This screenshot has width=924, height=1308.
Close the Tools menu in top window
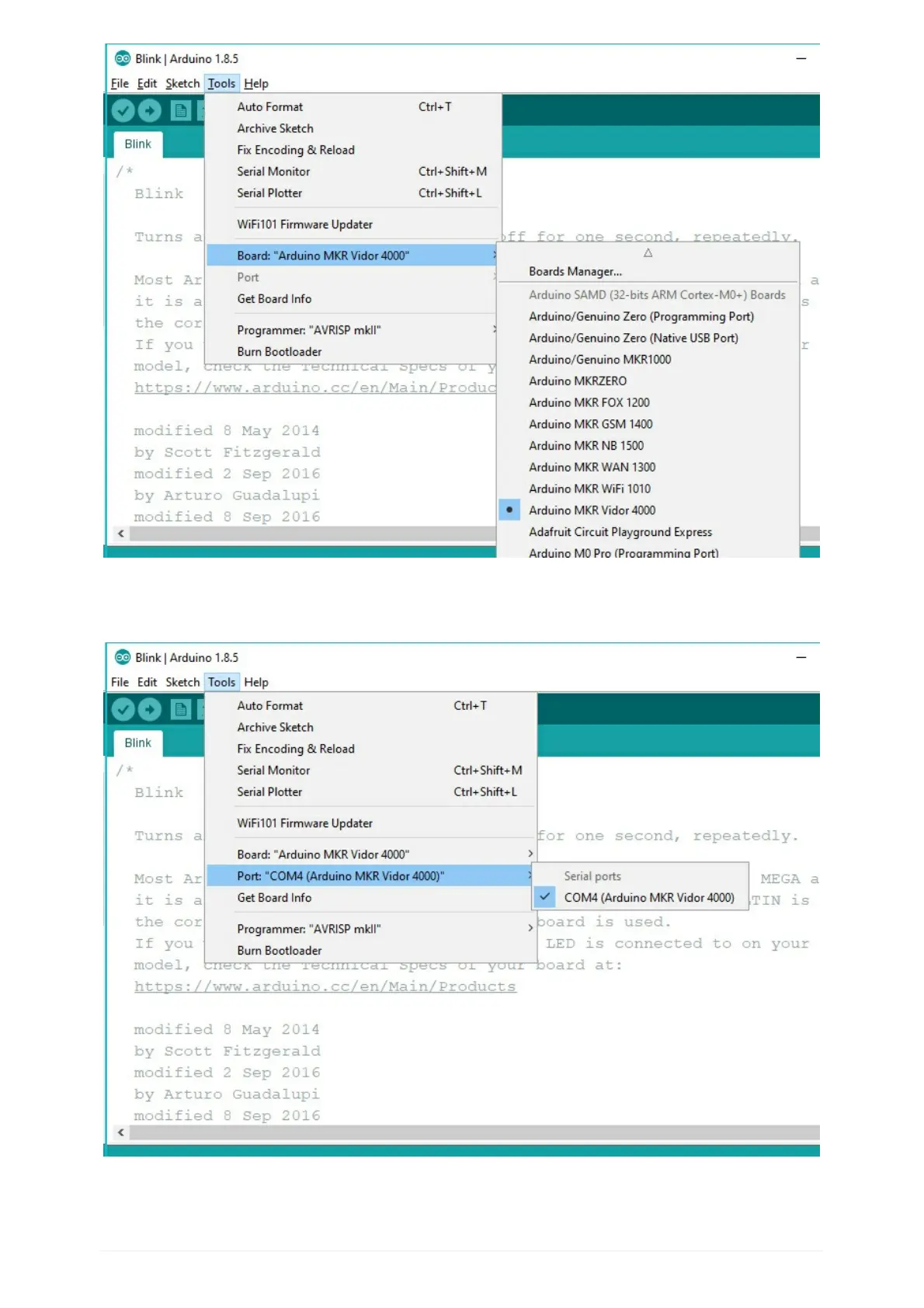pyautogui.click(x=221, y=83)
